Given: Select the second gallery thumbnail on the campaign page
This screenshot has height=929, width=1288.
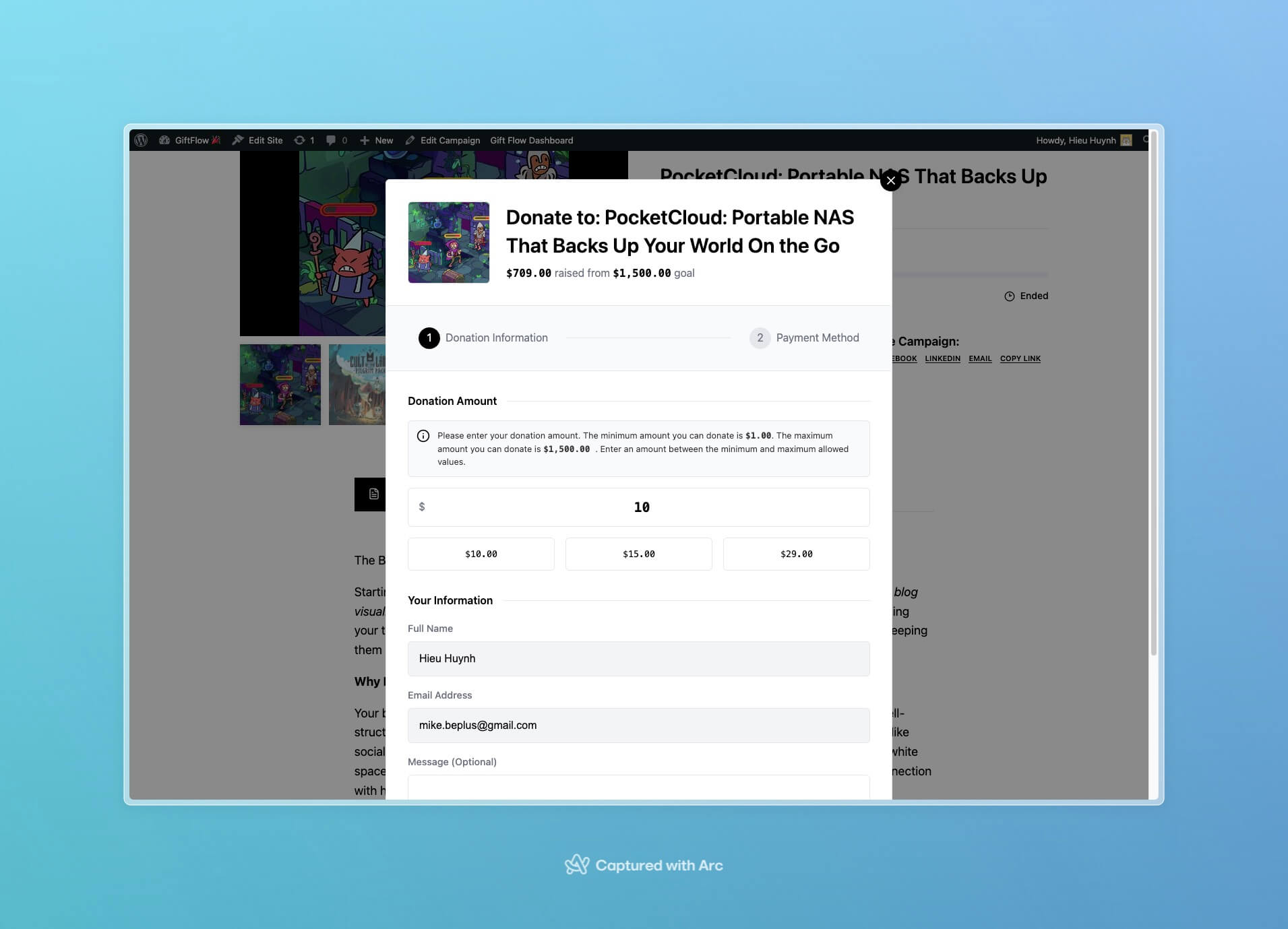Looking at the screenshot, I should 357,385.
